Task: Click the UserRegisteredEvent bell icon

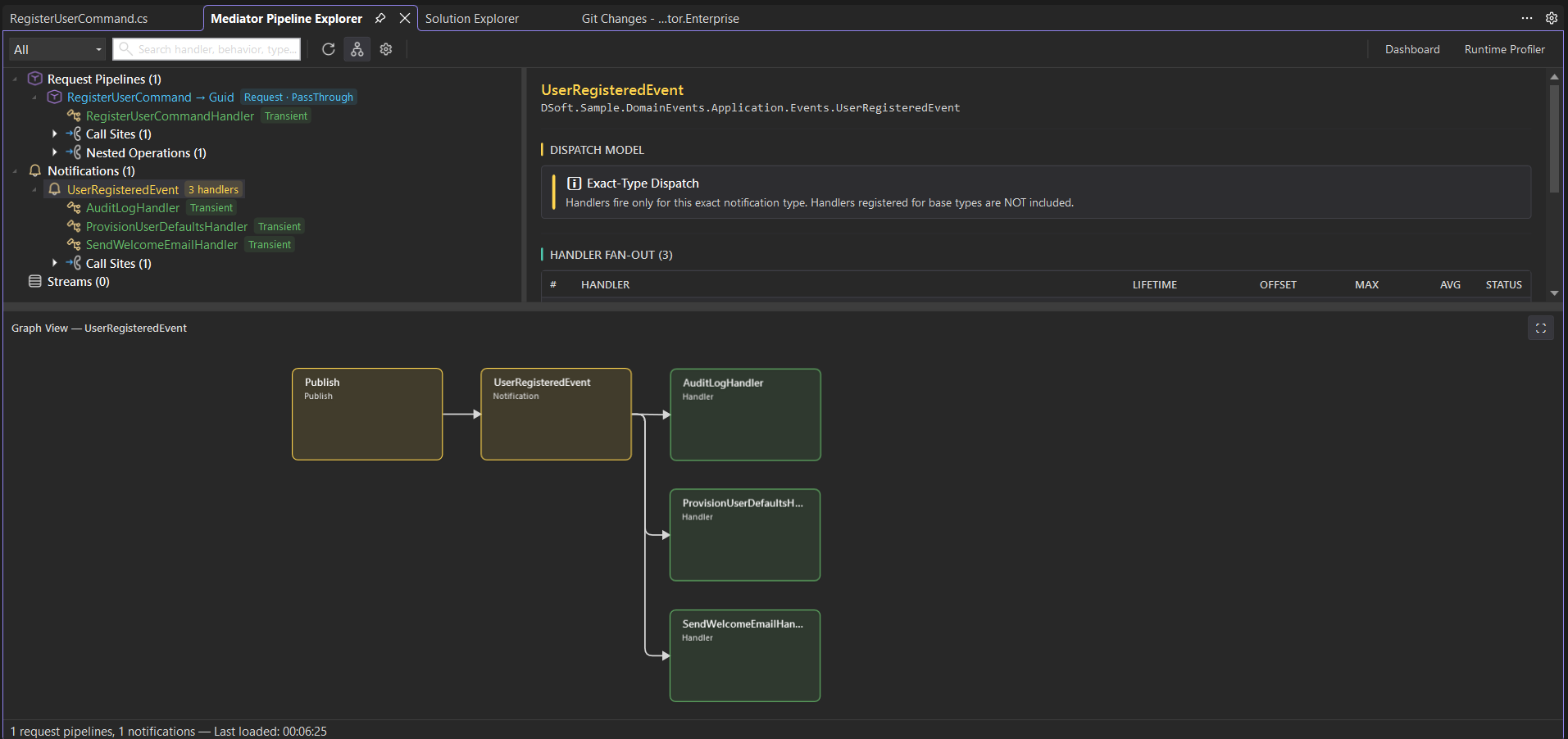Action: click(55, 189)
